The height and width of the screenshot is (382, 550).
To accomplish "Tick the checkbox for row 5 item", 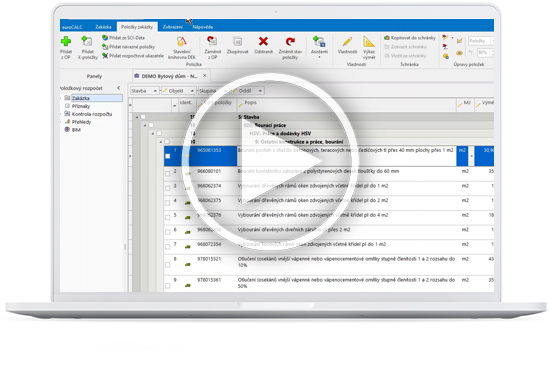I will (x=168, y=217).
